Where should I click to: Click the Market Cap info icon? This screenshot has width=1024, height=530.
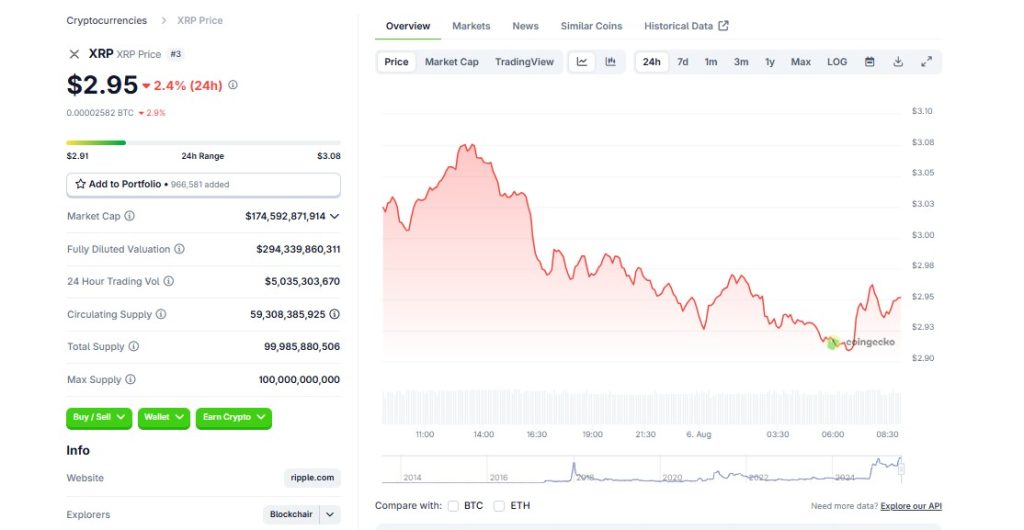pyautogui.click(x=129, y=216)
